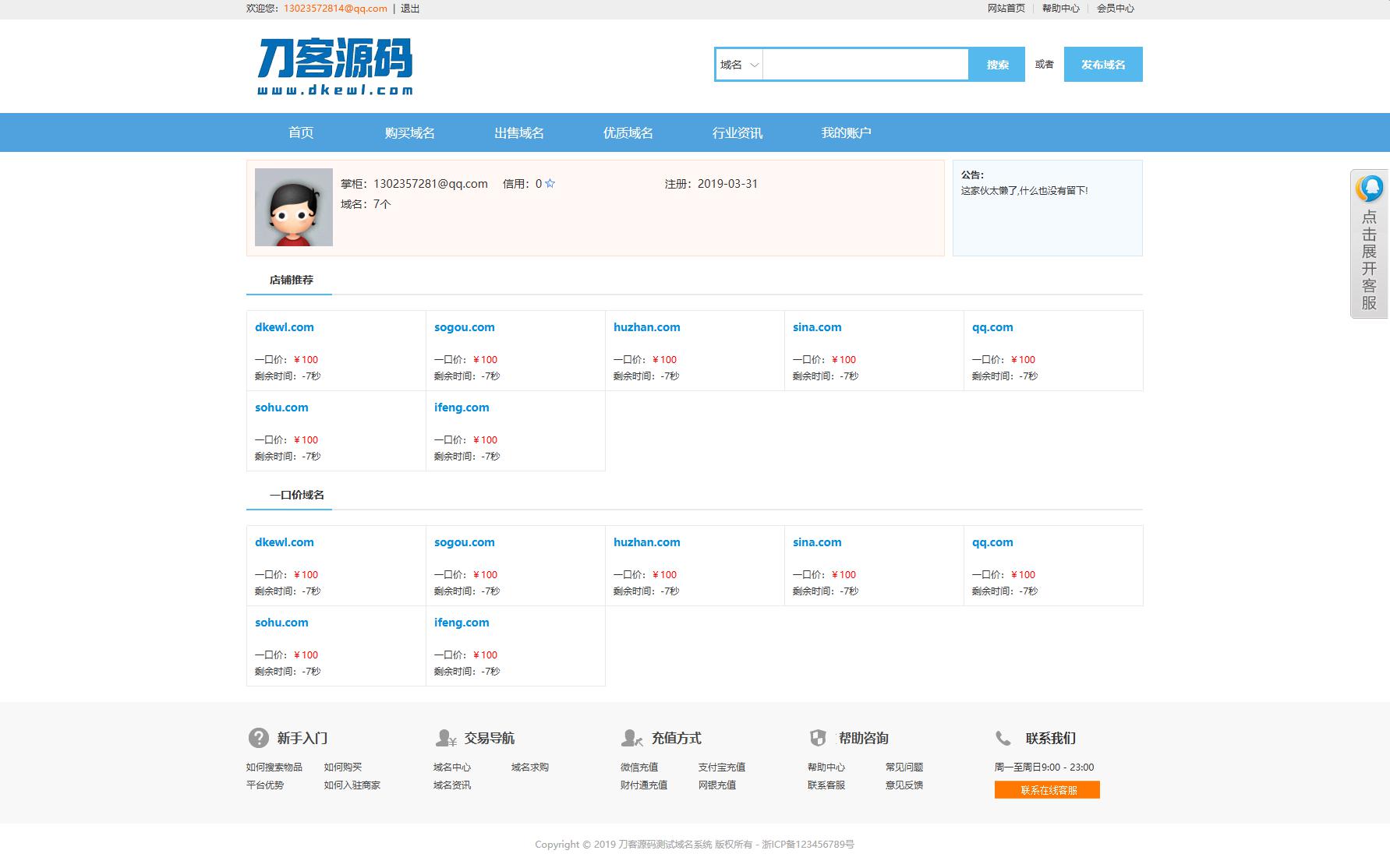Open sogou.com in 一口价域名 section
1390x868 pixels.
point(465,542)
